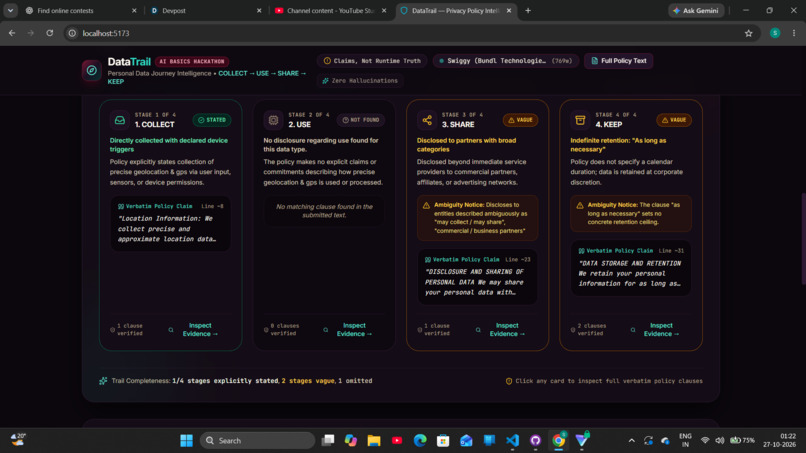Click the VAGUE badge on Keep card
This screenshot has width=806, height=453.
pos(673,120)
